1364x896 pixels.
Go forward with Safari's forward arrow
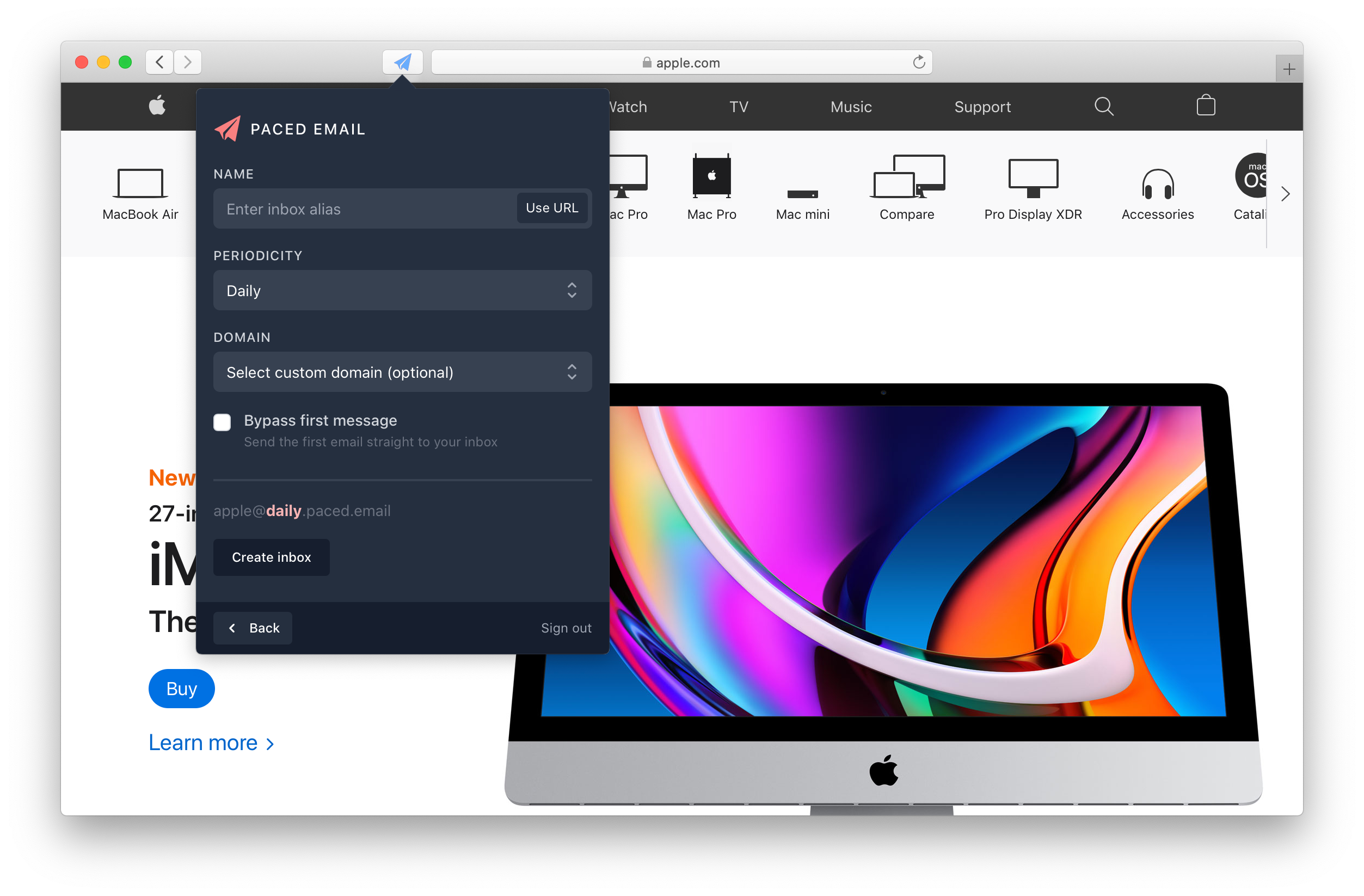(187, 62)
